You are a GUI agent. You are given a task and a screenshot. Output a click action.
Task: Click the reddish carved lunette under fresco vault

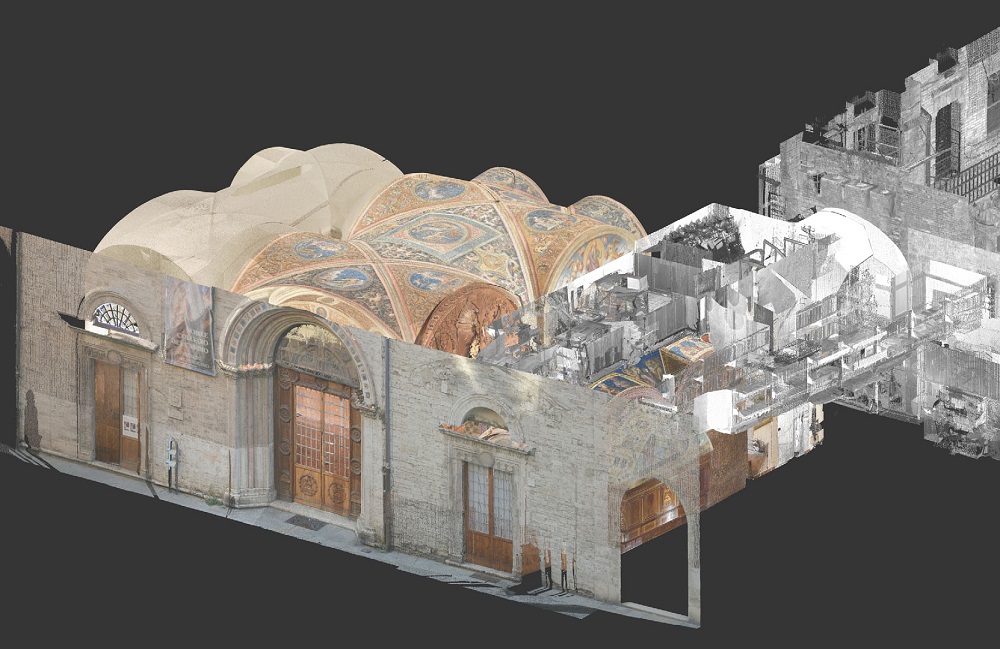[x=462, y=320]
